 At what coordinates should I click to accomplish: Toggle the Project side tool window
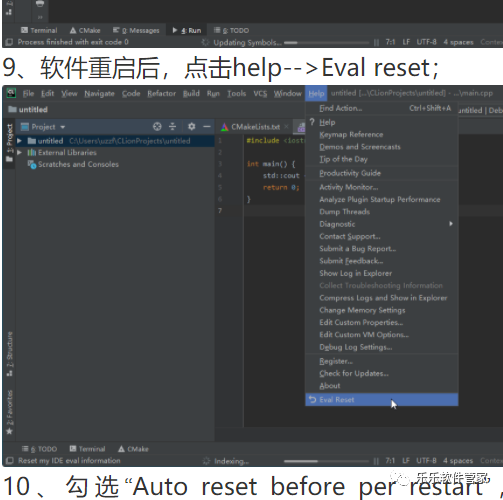[x=9, y=143]
